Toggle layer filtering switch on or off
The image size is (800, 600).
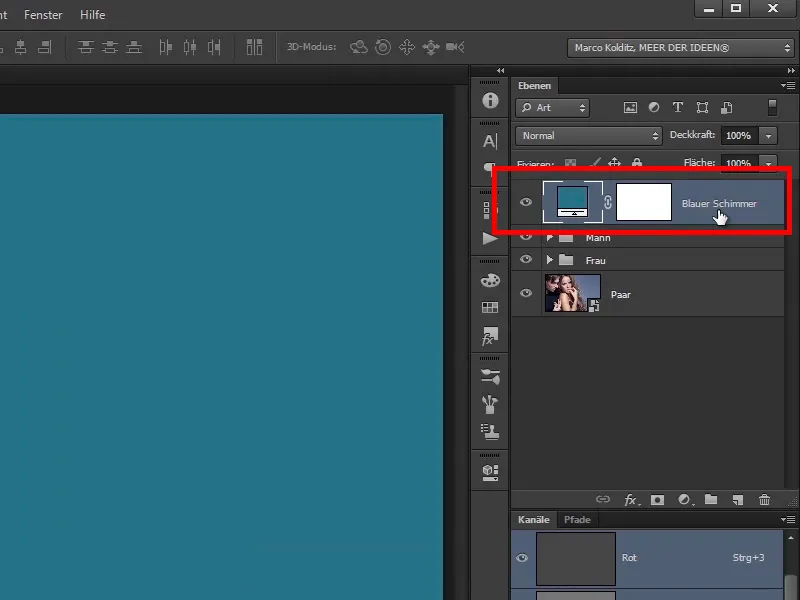[772, 108]
